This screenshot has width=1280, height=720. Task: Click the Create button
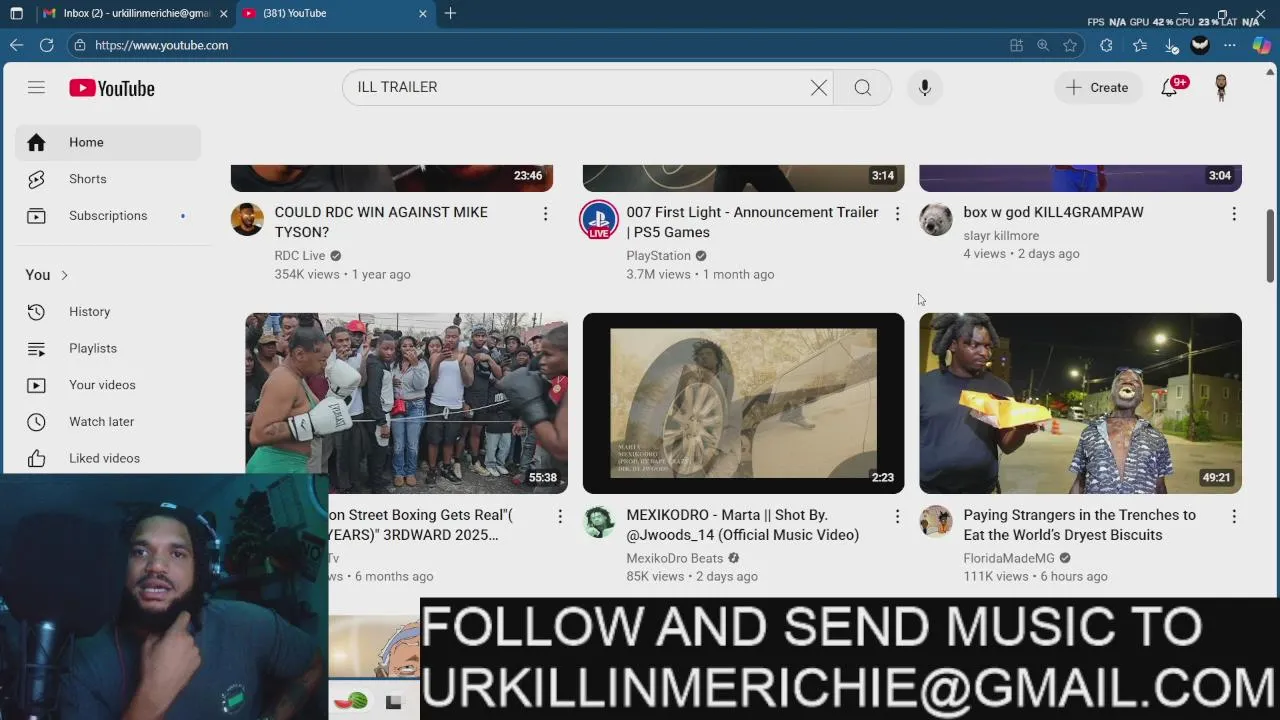pos(1097,88)
